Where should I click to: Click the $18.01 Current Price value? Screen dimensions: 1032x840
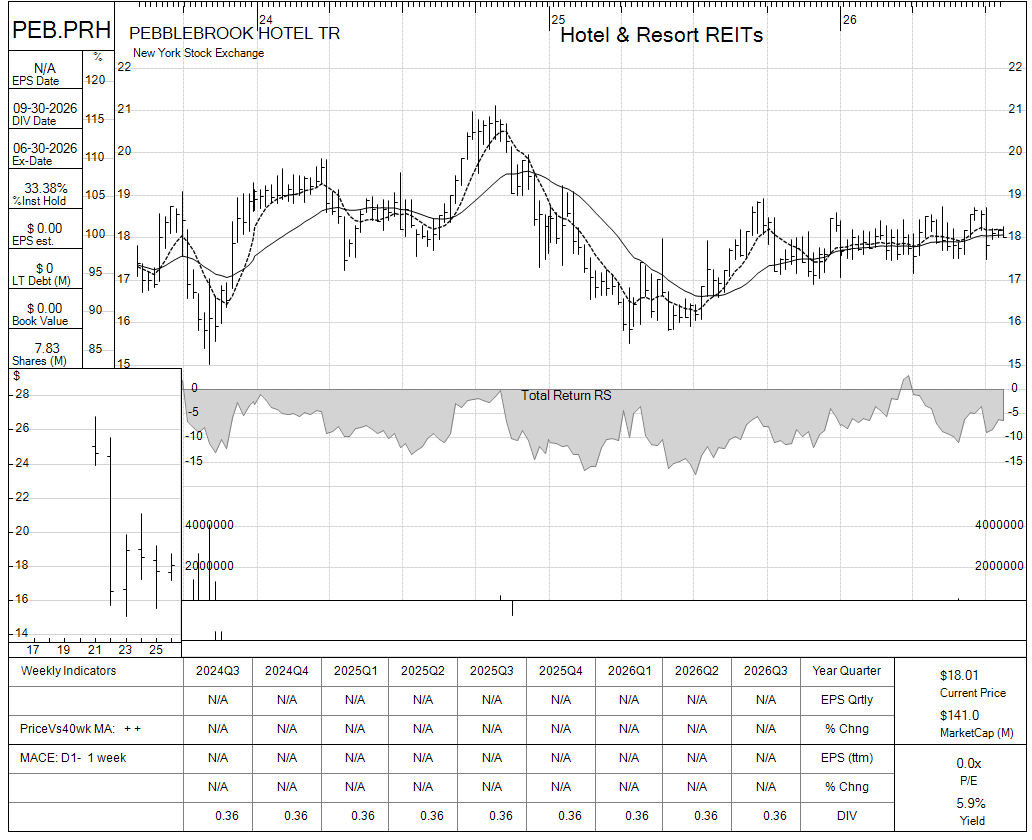pyautogui.click(x=959, y=675)
